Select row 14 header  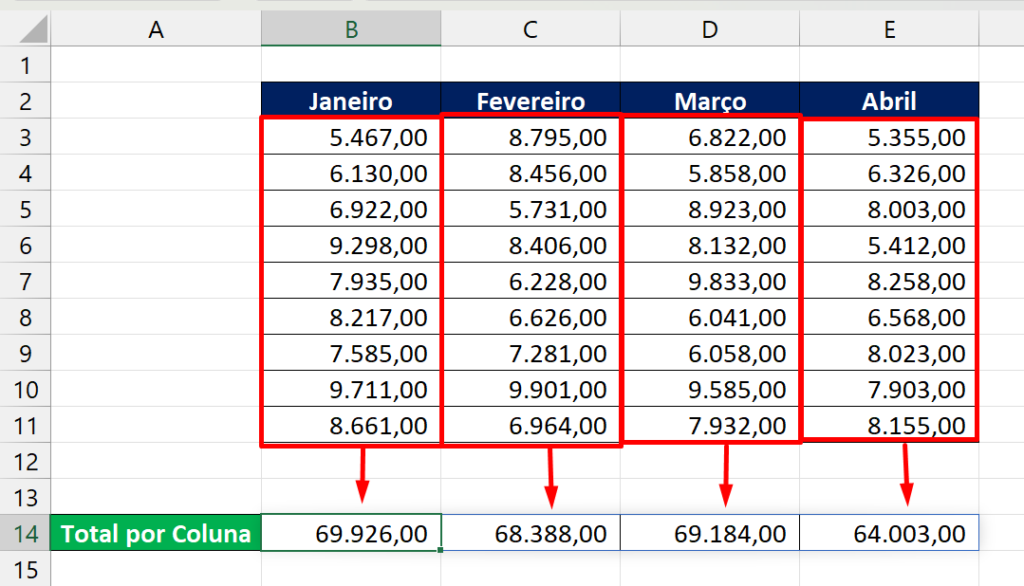pyautogui.click(x=26, y=533)
